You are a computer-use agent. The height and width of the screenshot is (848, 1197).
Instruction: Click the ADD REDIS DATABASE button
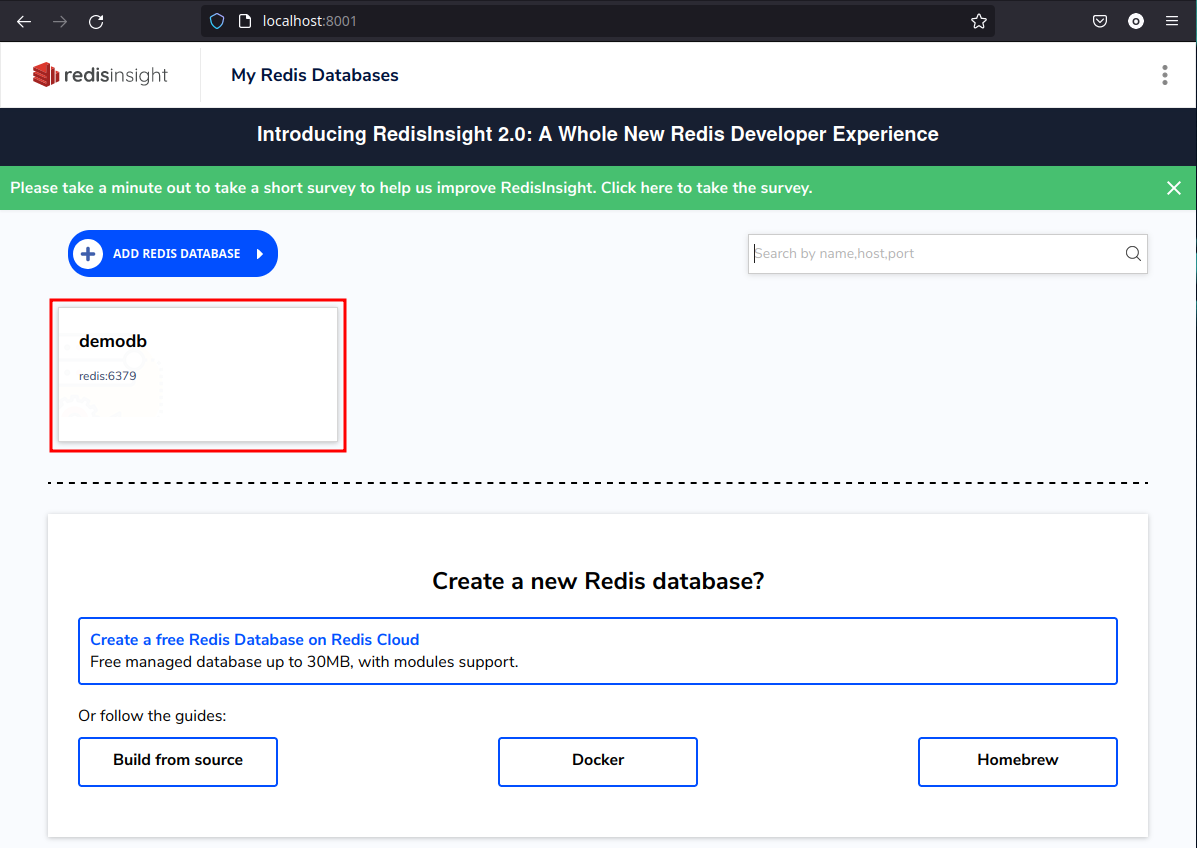(173, 253)
